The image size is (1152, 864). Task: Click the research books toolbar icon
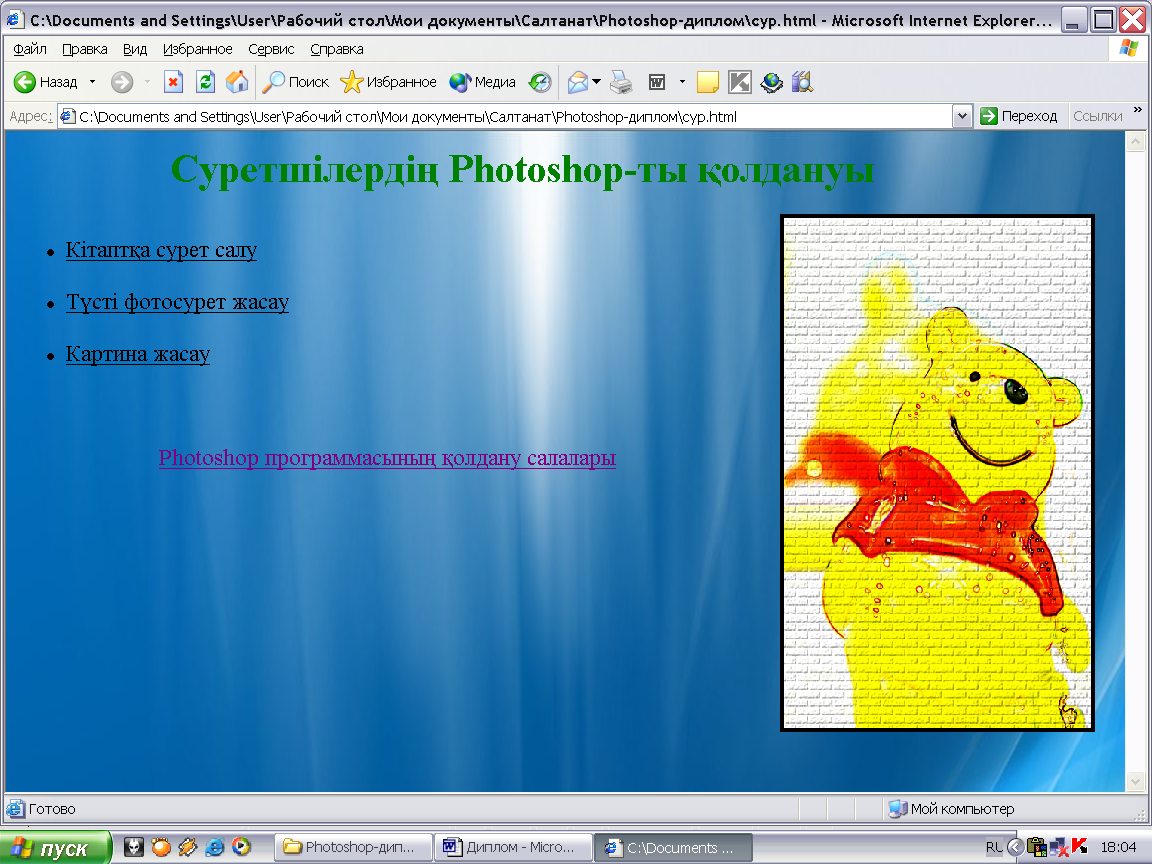tap(802, 82)
